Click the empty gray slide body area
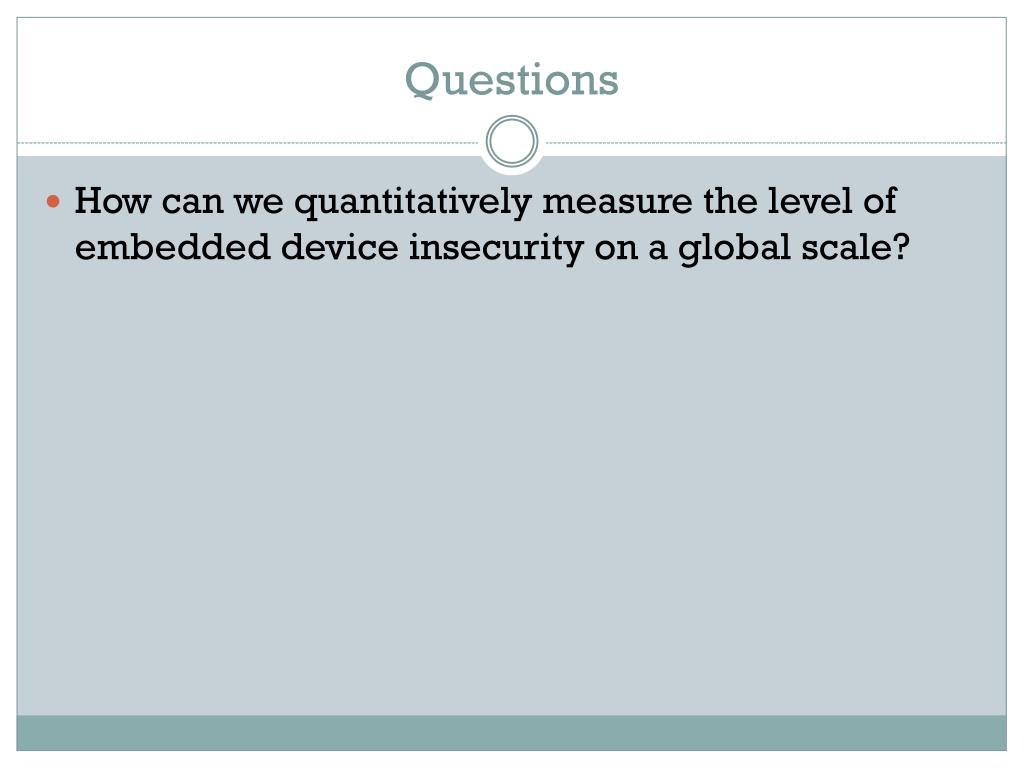1024x768 pixels. pos(511,490)
